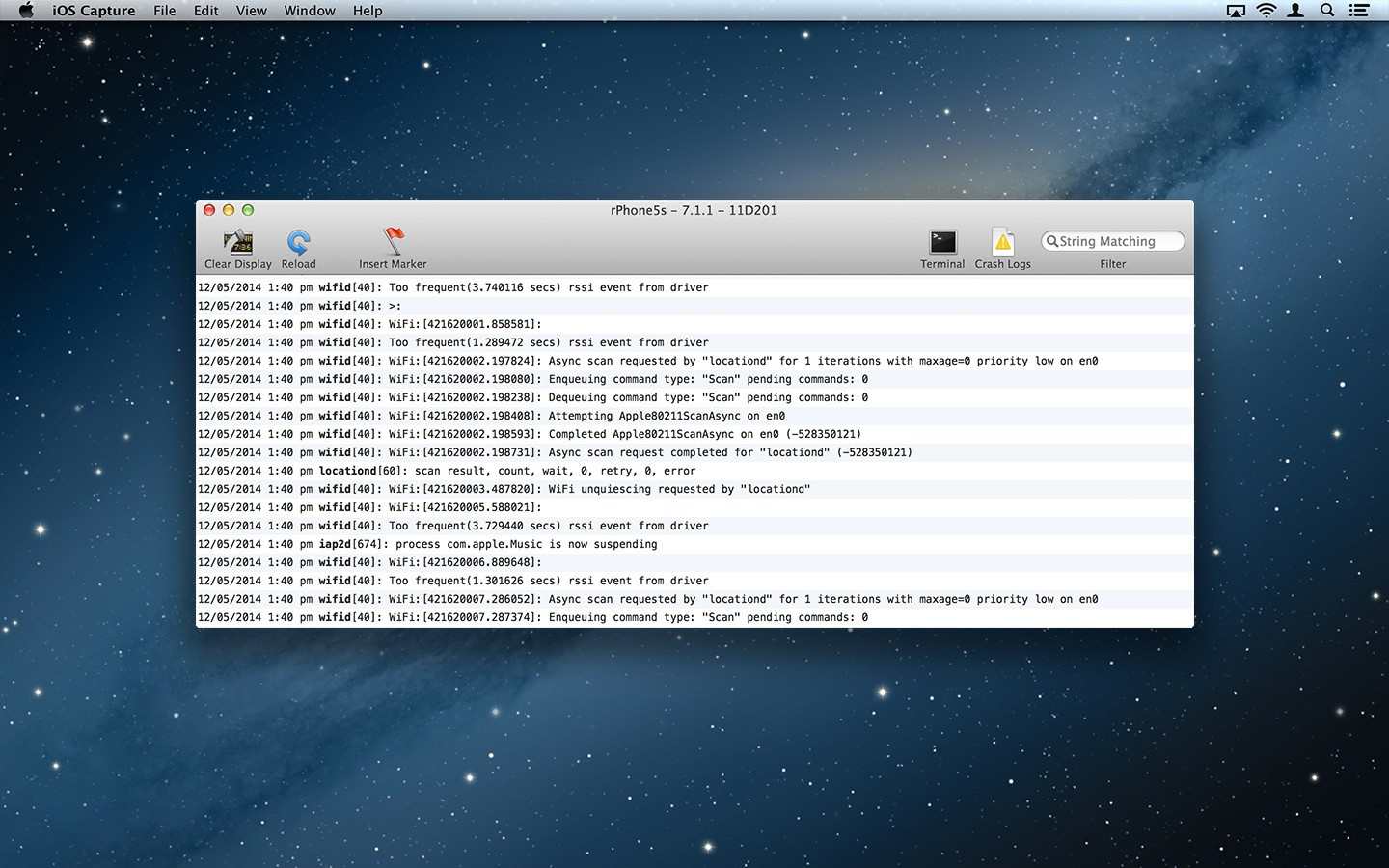The width and height of the screenshot is (1389, 868).
Task: Select the 'WiFi:[421620006.889648]:' log line
Action: pos(694,562)
